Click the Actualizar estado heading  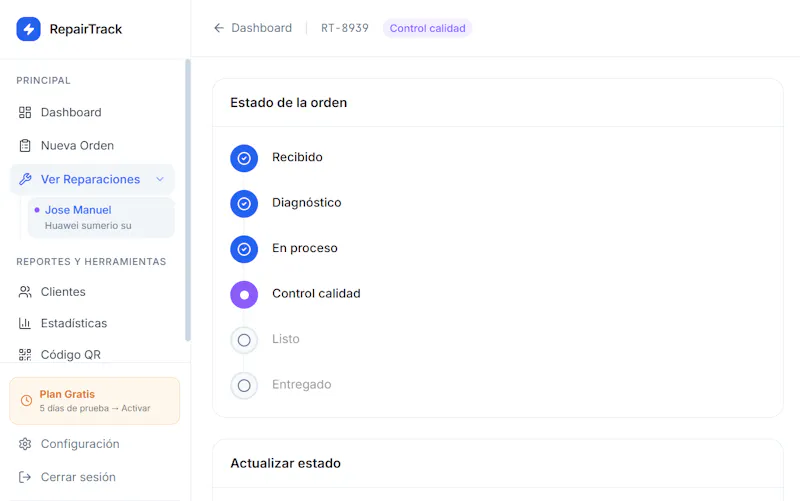point(286,463)
